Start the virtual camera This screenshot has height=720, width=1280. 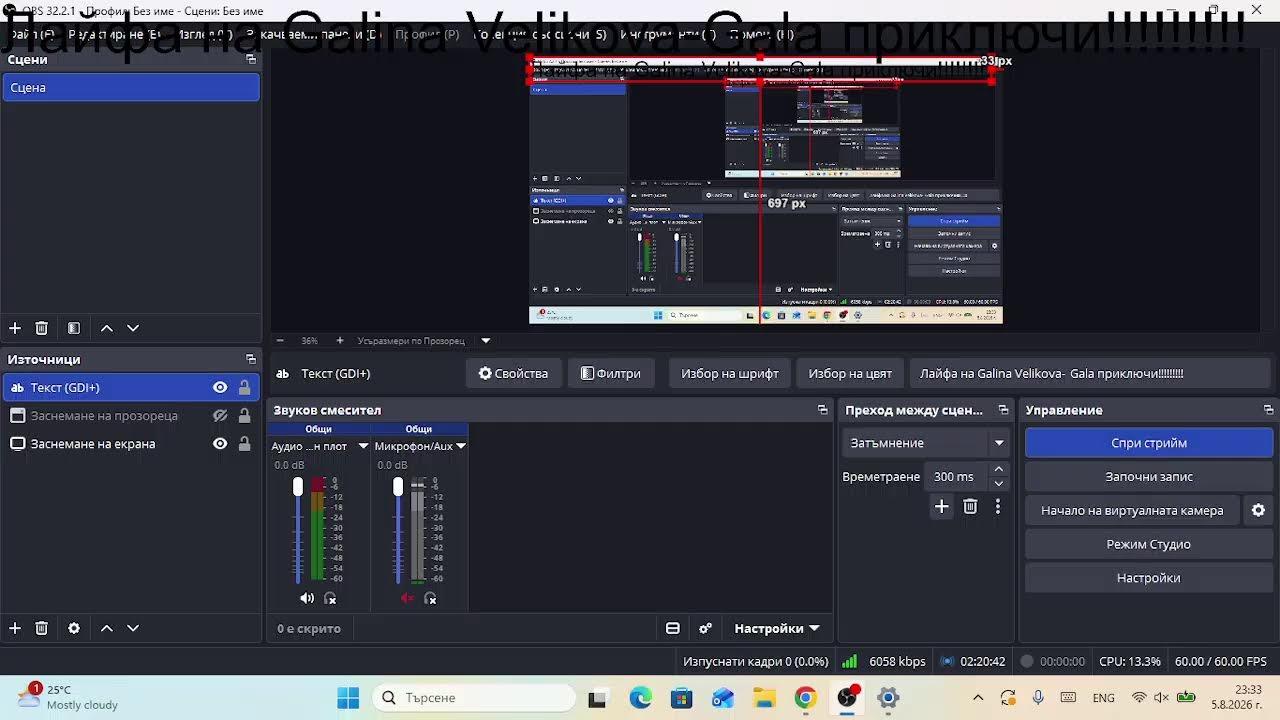1132,510
